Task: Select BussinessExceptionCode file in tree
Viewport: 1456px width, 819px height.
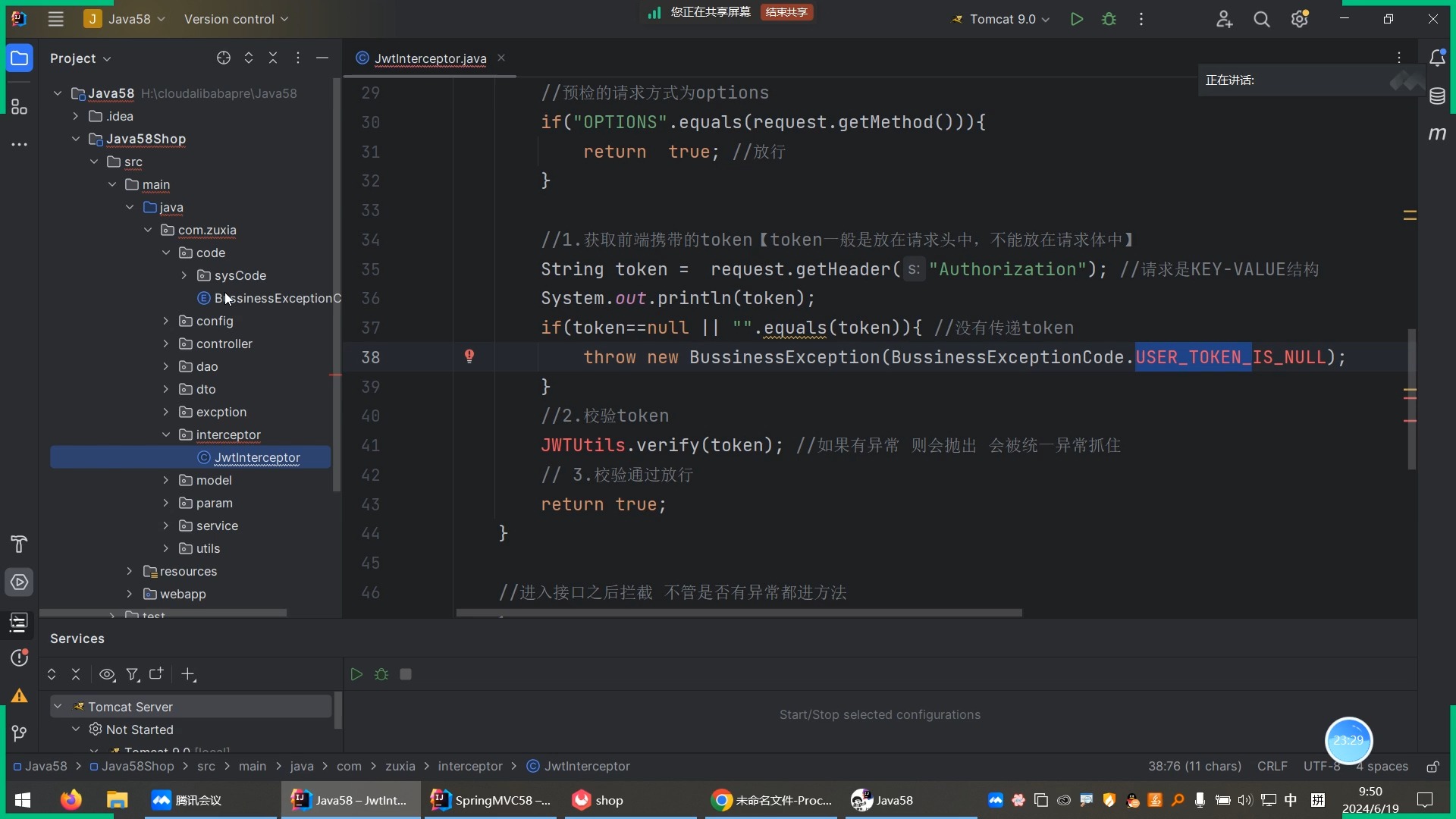Action: 269,298
